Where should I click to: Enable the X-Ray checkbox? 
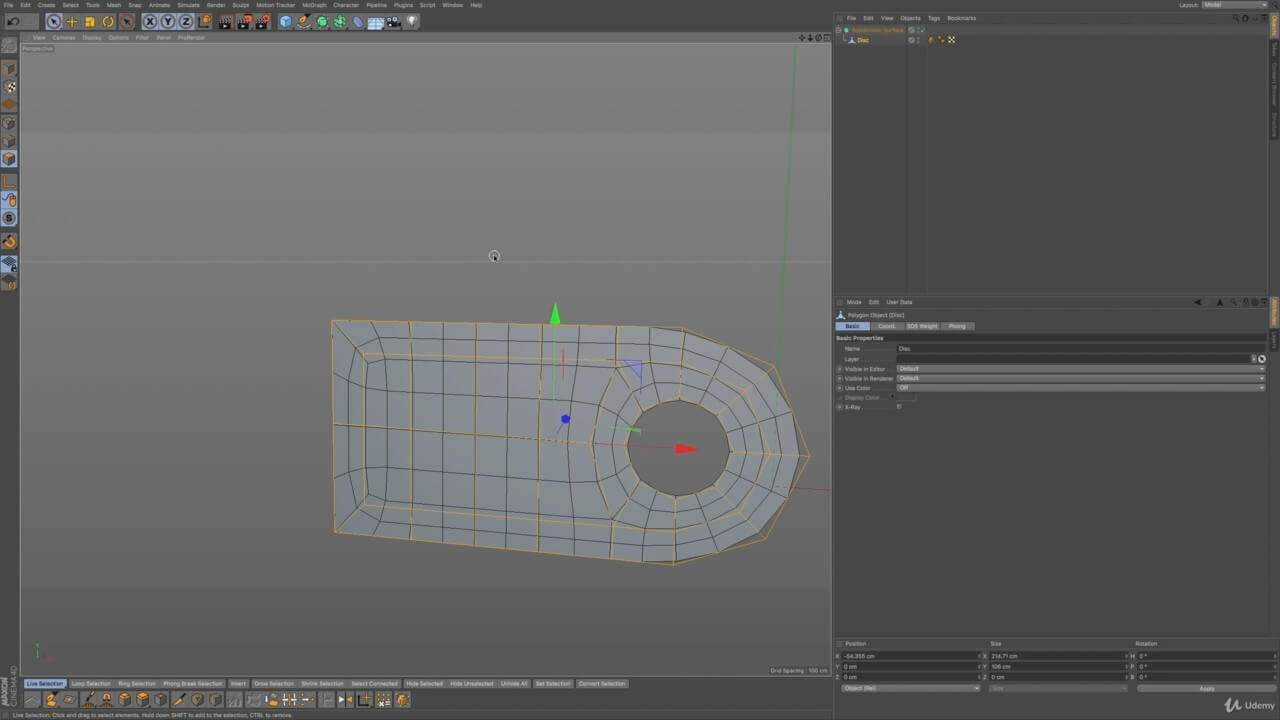899,407
